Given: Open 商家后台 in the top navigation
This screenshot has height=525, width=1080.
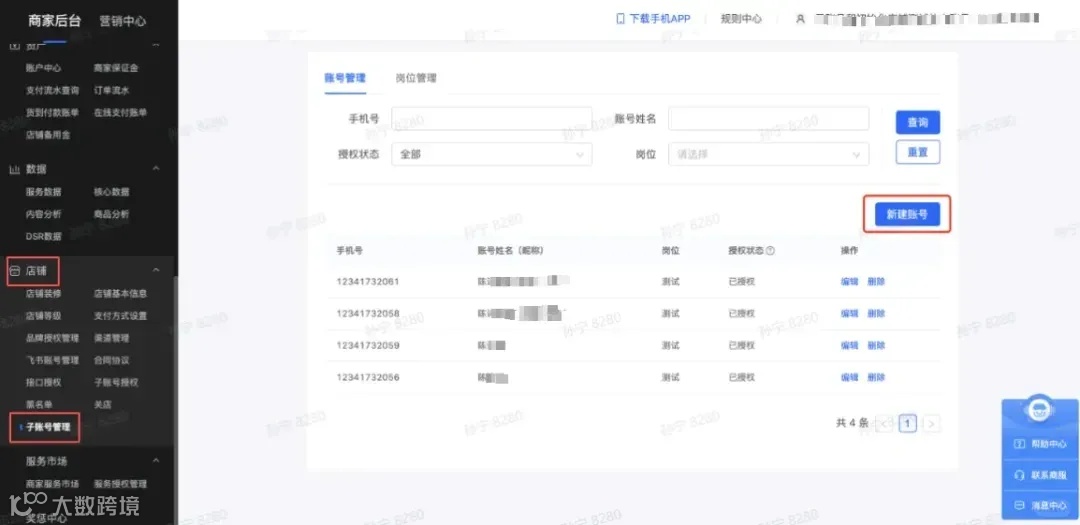Looking at the screenshot, I should click(54, 21).
